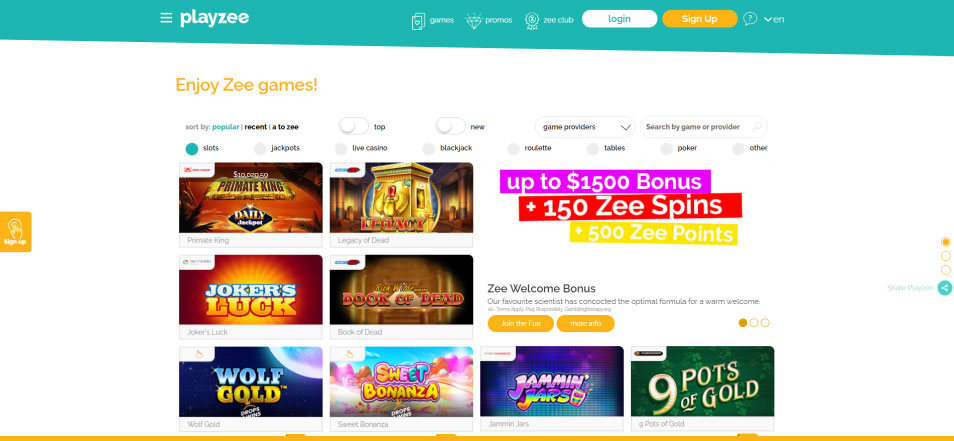Open the Wolf Gold game thumbnail
The height and width of the screenshot is (441, 954).
point(251,382)
